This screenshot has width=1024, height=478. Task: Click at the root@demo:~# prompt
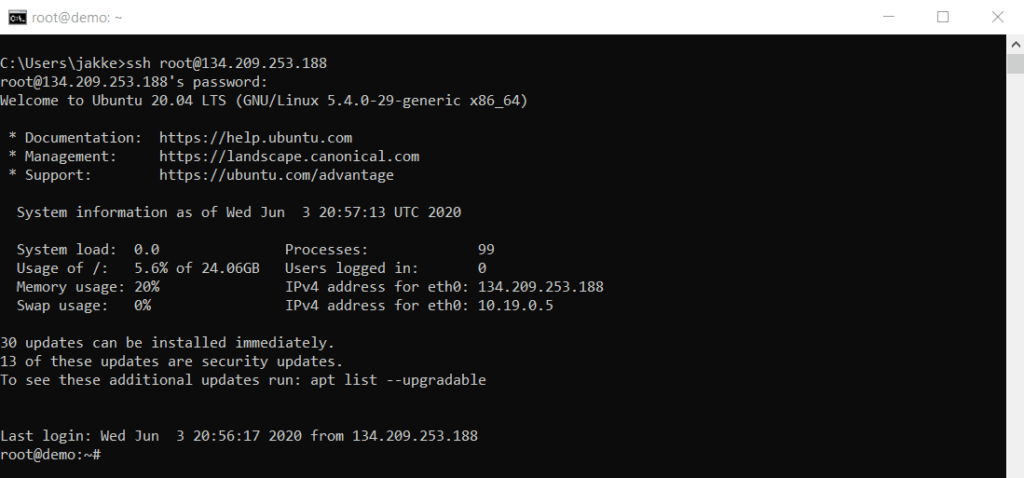(50, 455)
